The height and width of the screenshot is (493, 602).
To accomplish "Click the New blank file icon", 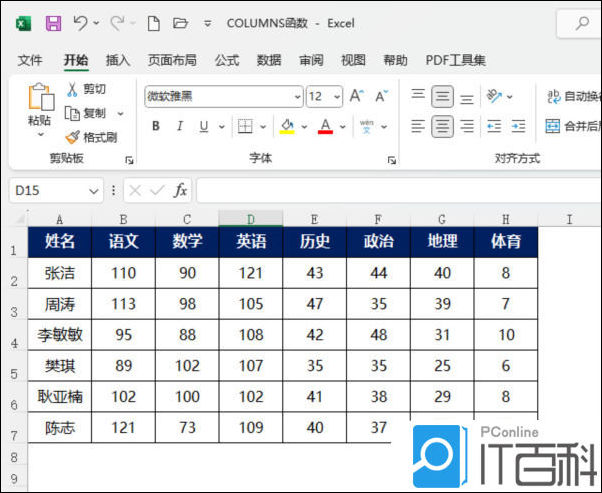I will point(153,22).
